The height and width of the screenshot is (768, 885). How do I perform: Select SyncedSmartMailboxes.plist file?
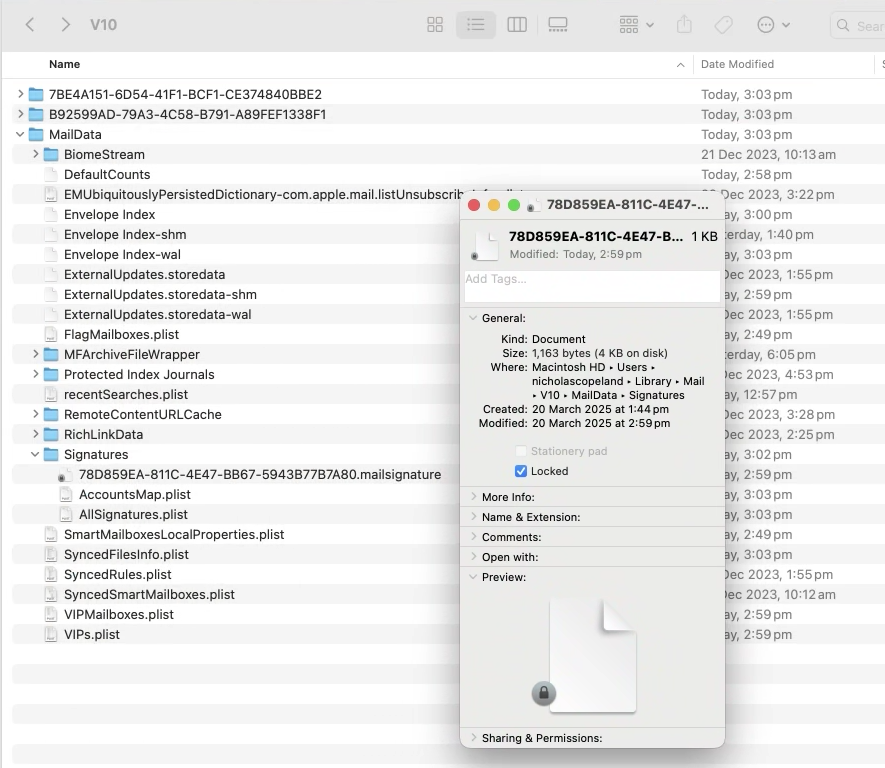coord(149,595)
